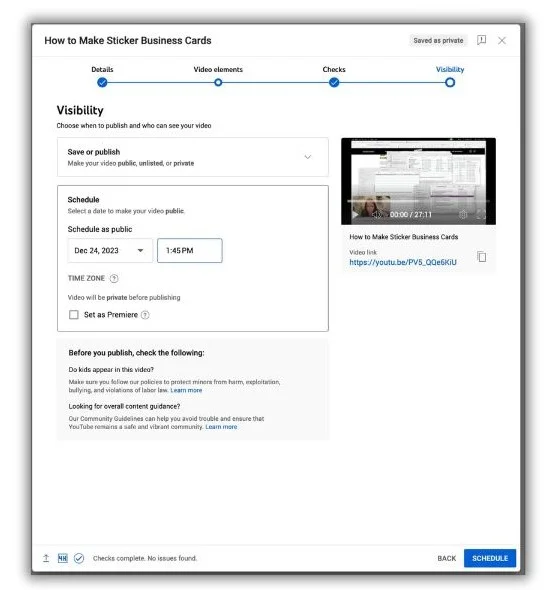Toggle mute on the video preview
The image size is (558, 590).
pos(376,214)
